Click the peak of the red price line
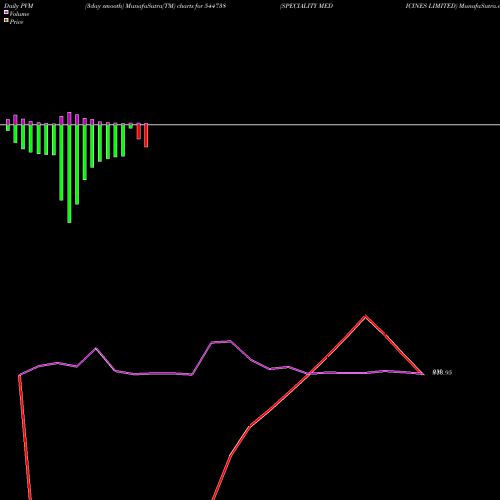The width and height of the screenshot is (500, 500). pyautogui.click(x=365, y=316)
